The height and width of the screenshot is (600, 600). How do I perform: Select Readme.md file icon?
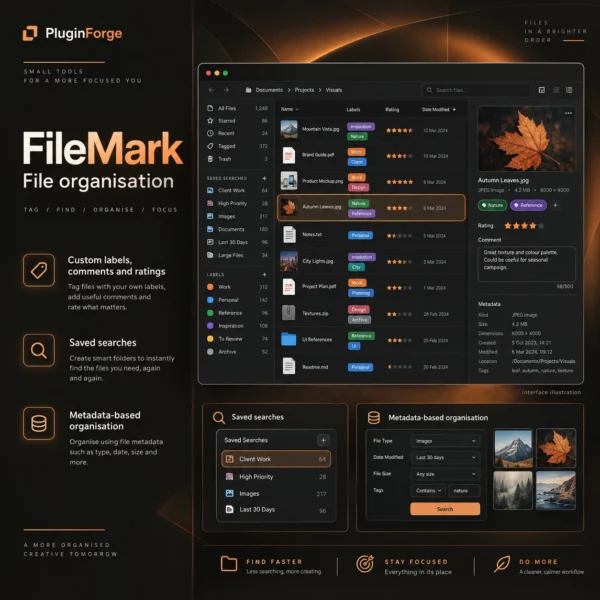pos(289,366)
